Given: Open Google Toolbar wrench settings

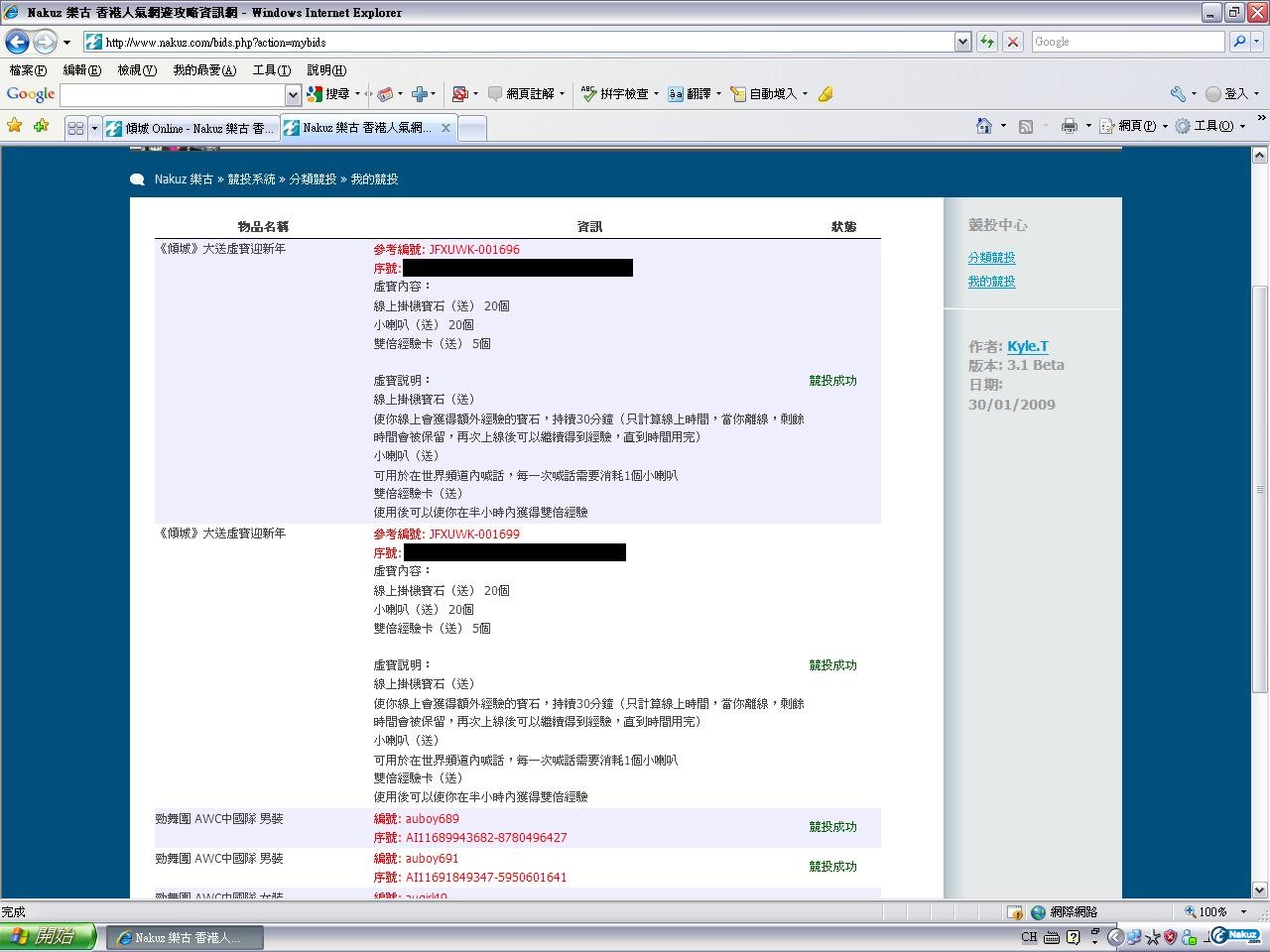Looking at the screenshot, I should coord(1178,94).
